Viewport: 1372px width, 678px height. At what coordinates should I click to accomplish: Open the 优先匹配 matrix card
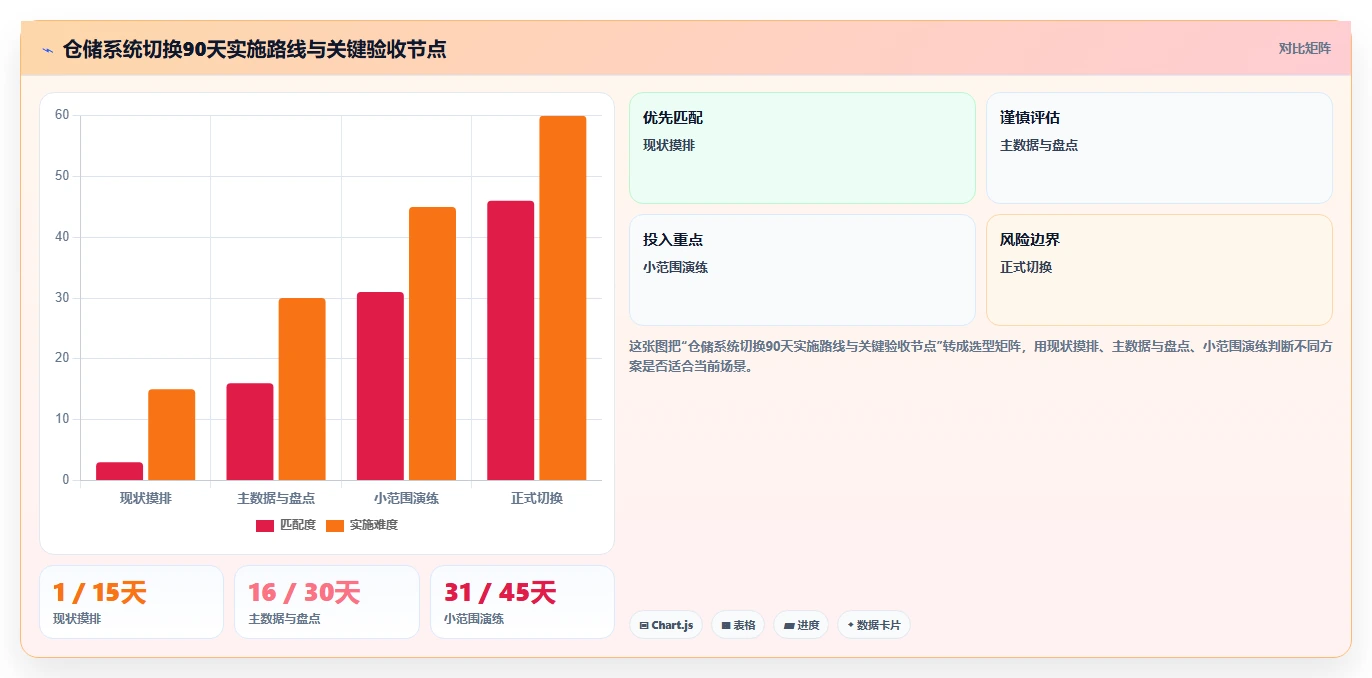pyautogui.click(x=802, y=148)
